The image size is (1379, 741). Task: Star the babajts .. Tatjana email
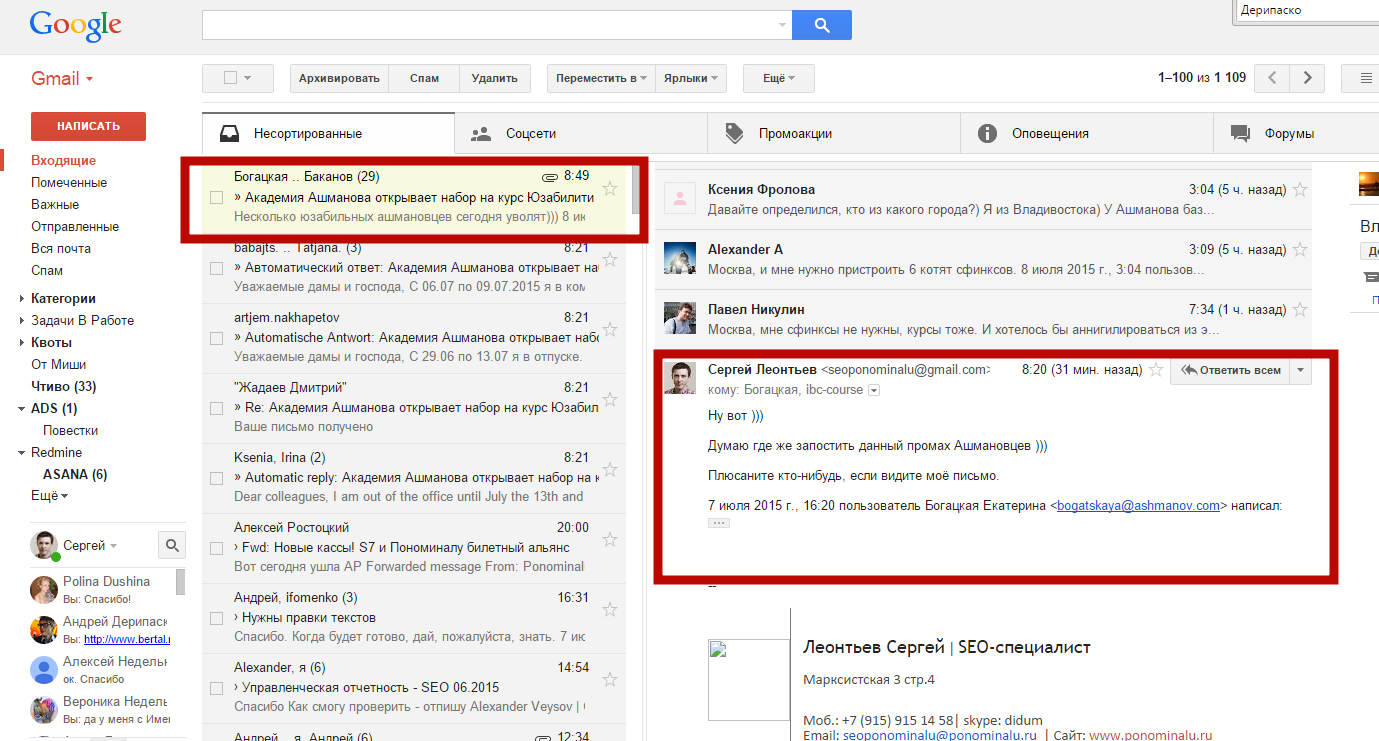610,260
